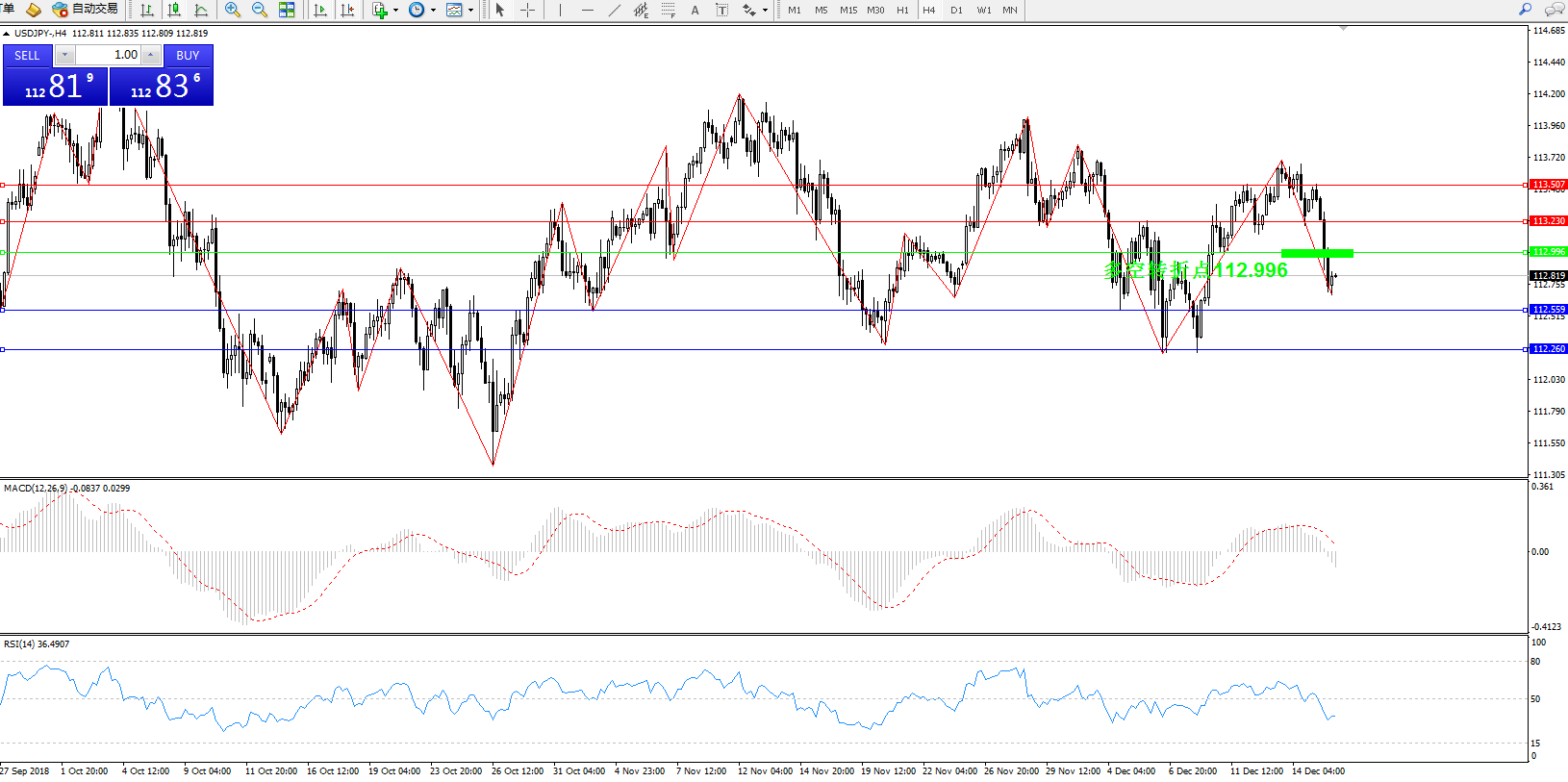The image size is (1568, 782).
Task: Expand the periodicity clock dropdown arrow
Action: tap(433, 11)
